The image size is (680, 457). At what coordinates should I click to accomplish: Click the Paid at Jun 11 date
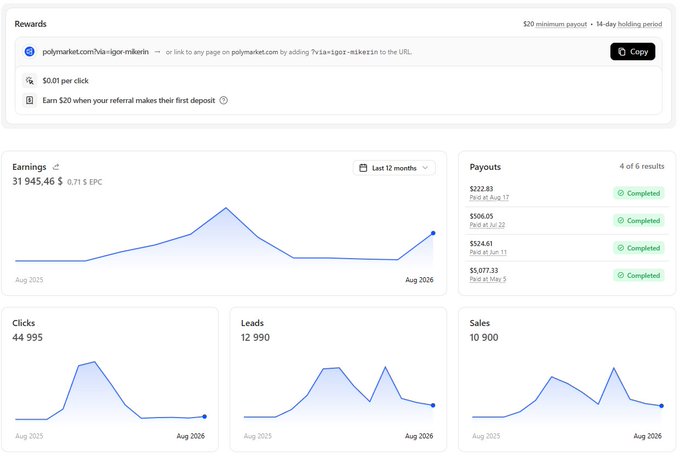pyautogui.click(x=488, y=252)
